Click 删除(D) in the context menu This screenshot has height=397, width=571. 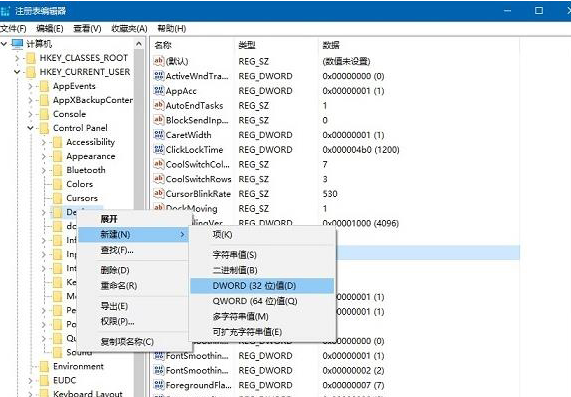(133, 270)
